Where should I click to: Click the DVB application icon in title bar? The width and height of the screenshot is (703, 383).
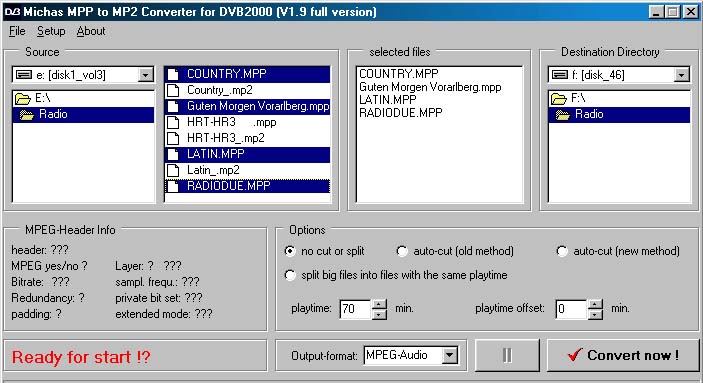(12, 12)
